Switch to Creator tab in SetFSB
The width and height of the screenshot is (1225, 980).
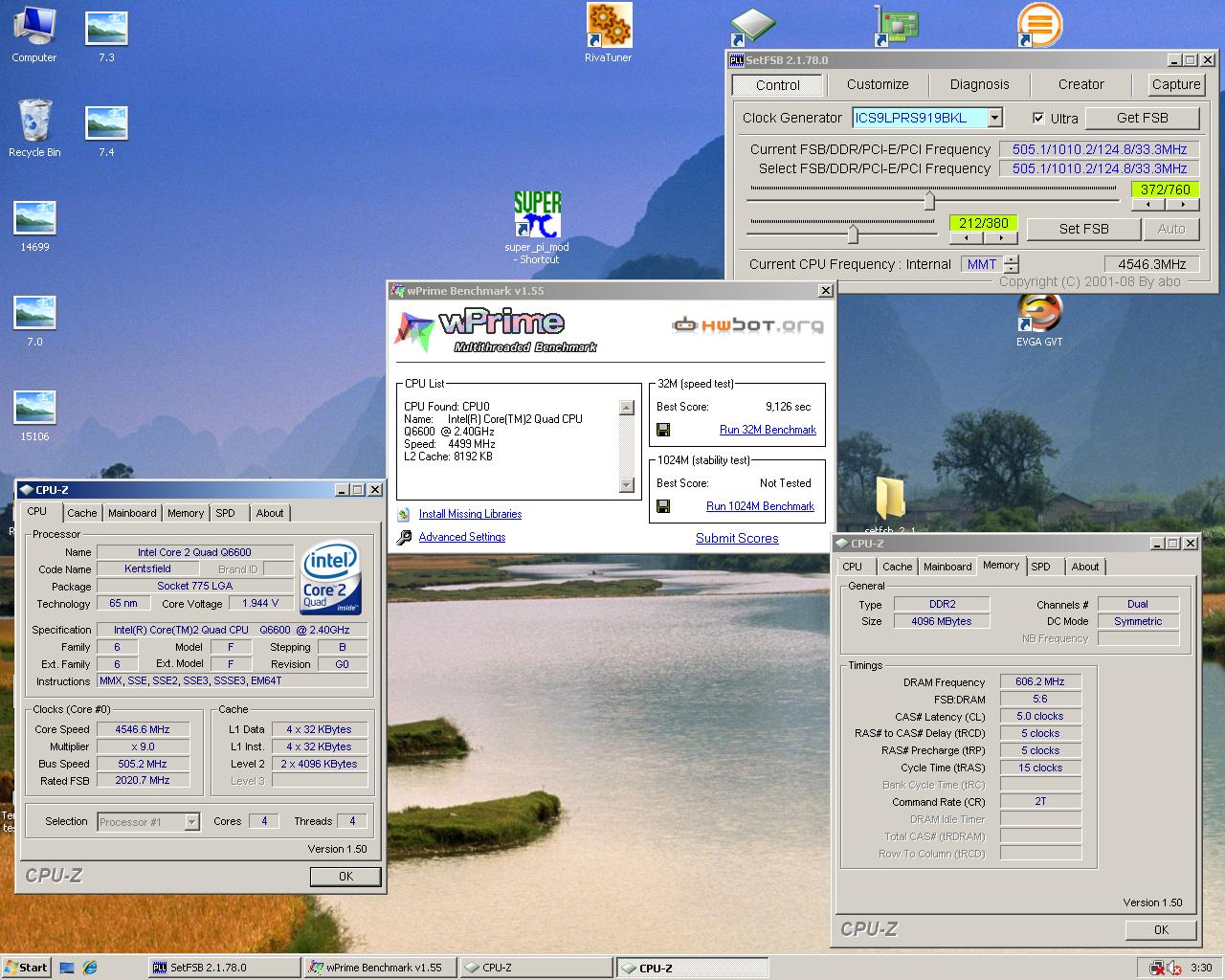click(1080, 84)
